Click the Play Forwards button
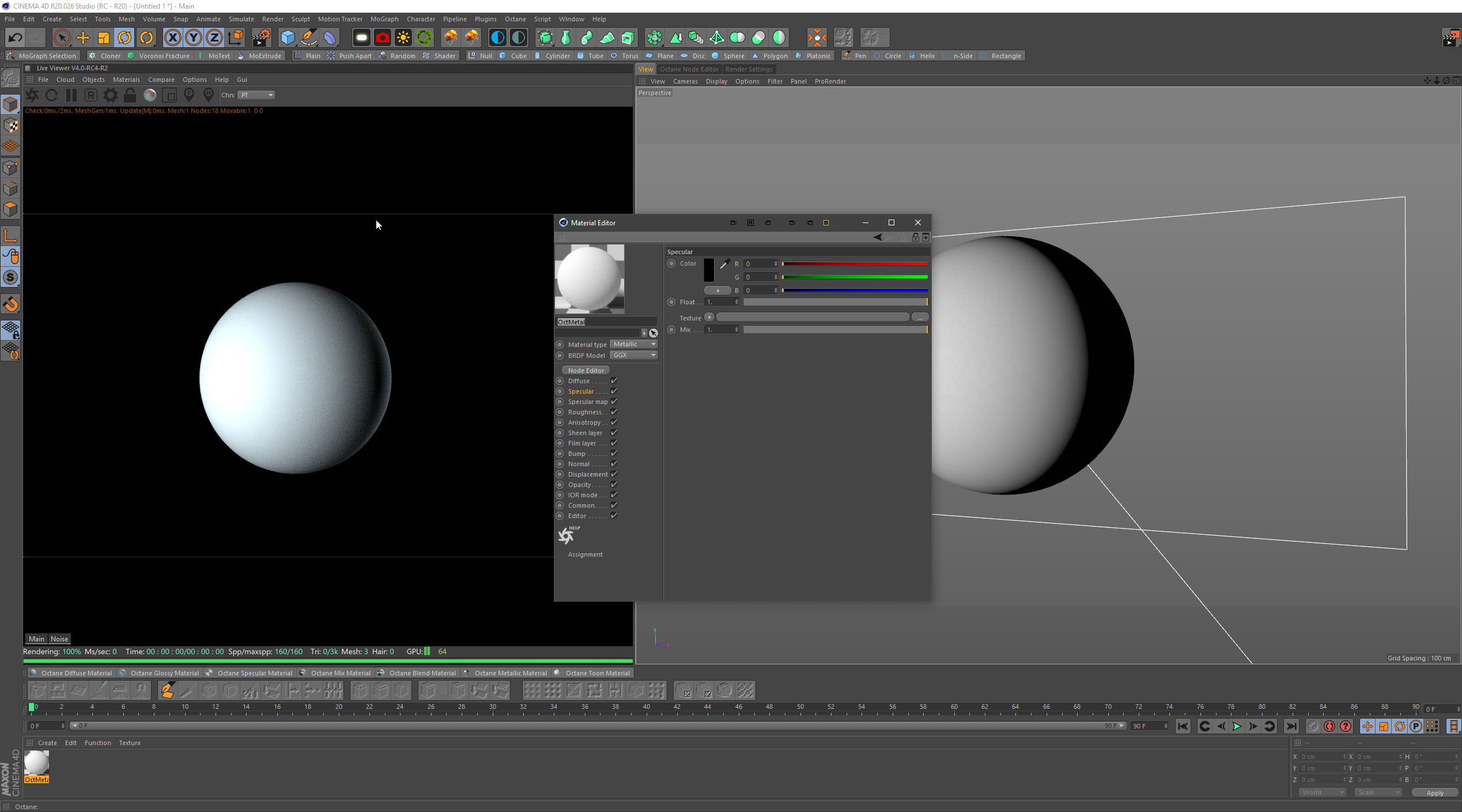This screenshot has width=1462, height=812. (1236, 726)
